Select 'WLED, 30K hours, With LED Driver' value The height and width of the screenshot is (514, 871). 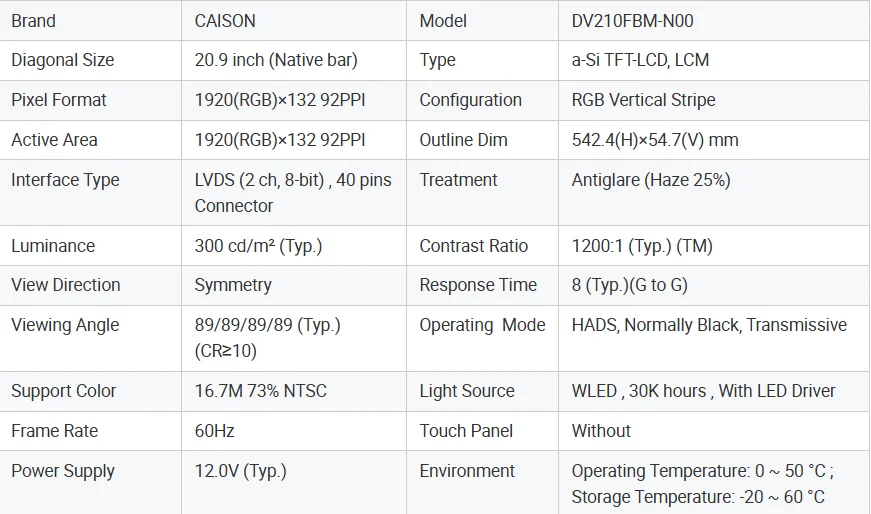(x=703, y=391)
